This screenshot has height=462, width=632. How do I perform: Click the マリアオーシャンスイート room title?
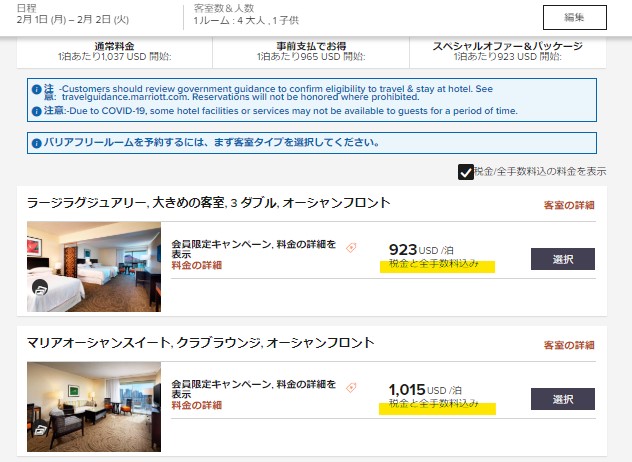(x=200, y=343)
